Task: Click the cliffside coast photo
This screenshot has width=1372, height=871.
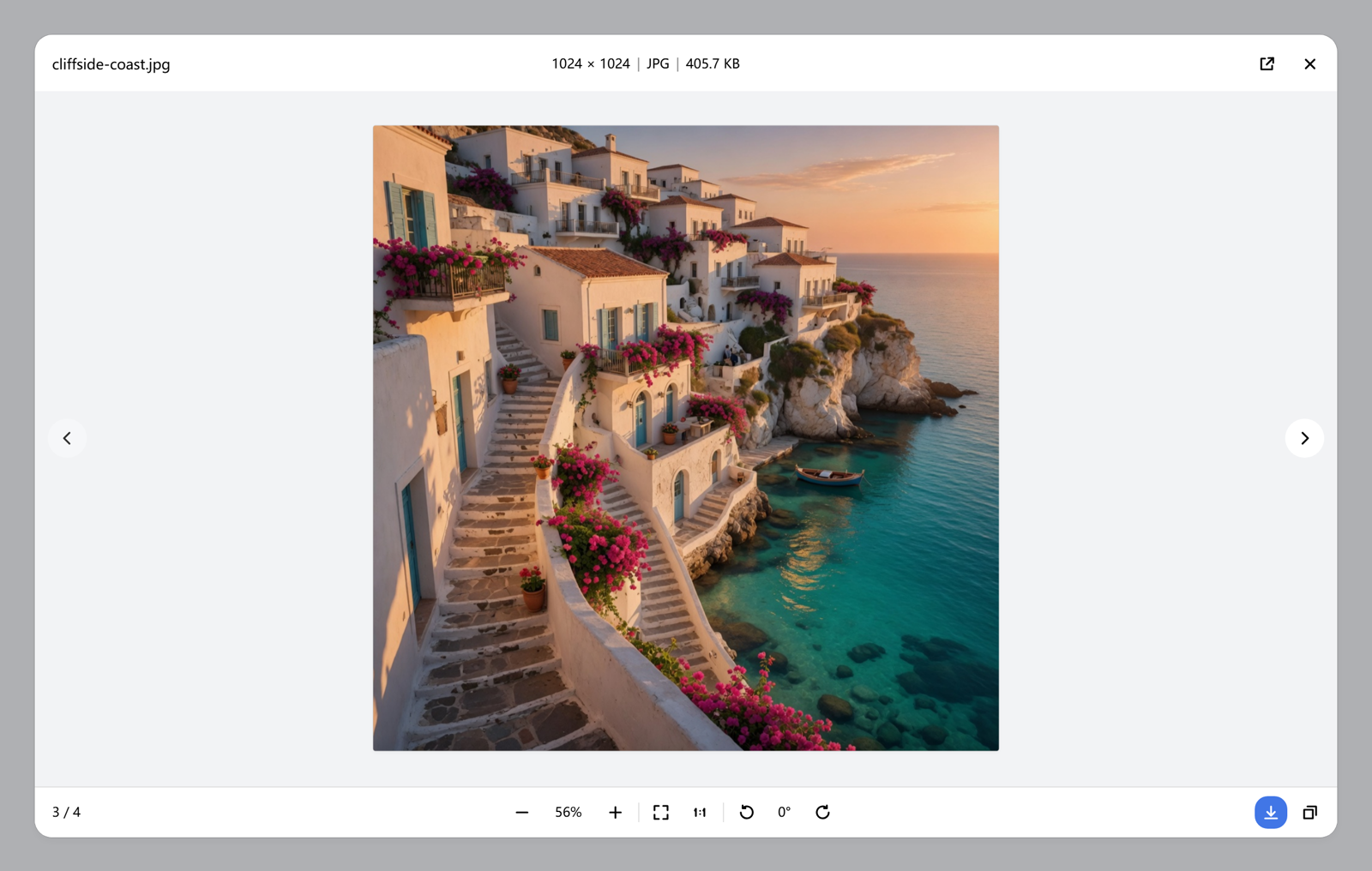Action: coord(686,438)
